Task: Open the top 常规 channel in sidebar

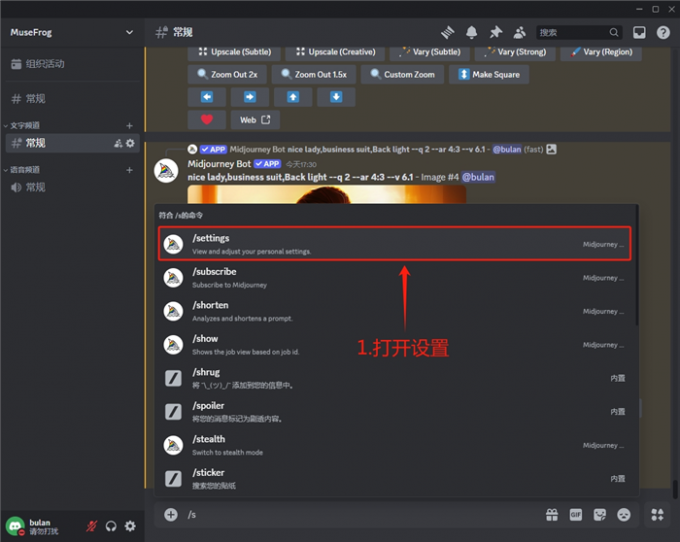Action: pos(72,98)
